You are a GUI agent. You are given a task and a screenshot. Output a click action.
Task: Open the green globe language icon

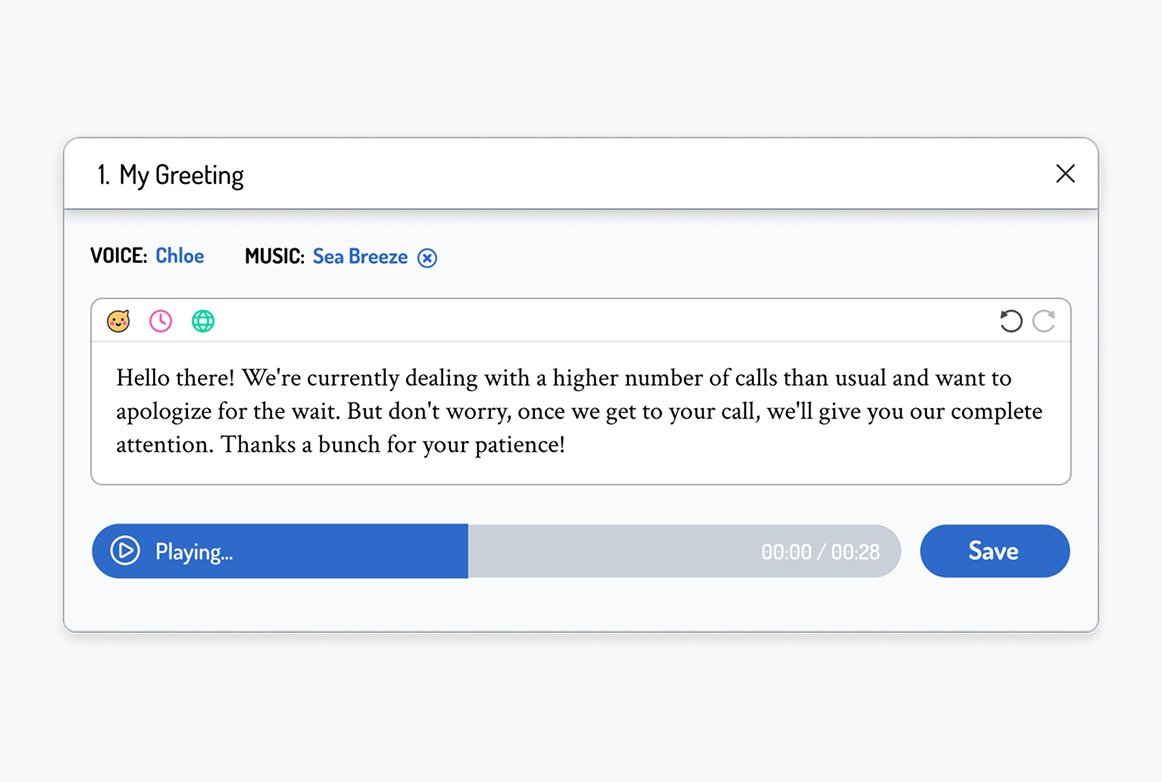(x=203, y=321)
